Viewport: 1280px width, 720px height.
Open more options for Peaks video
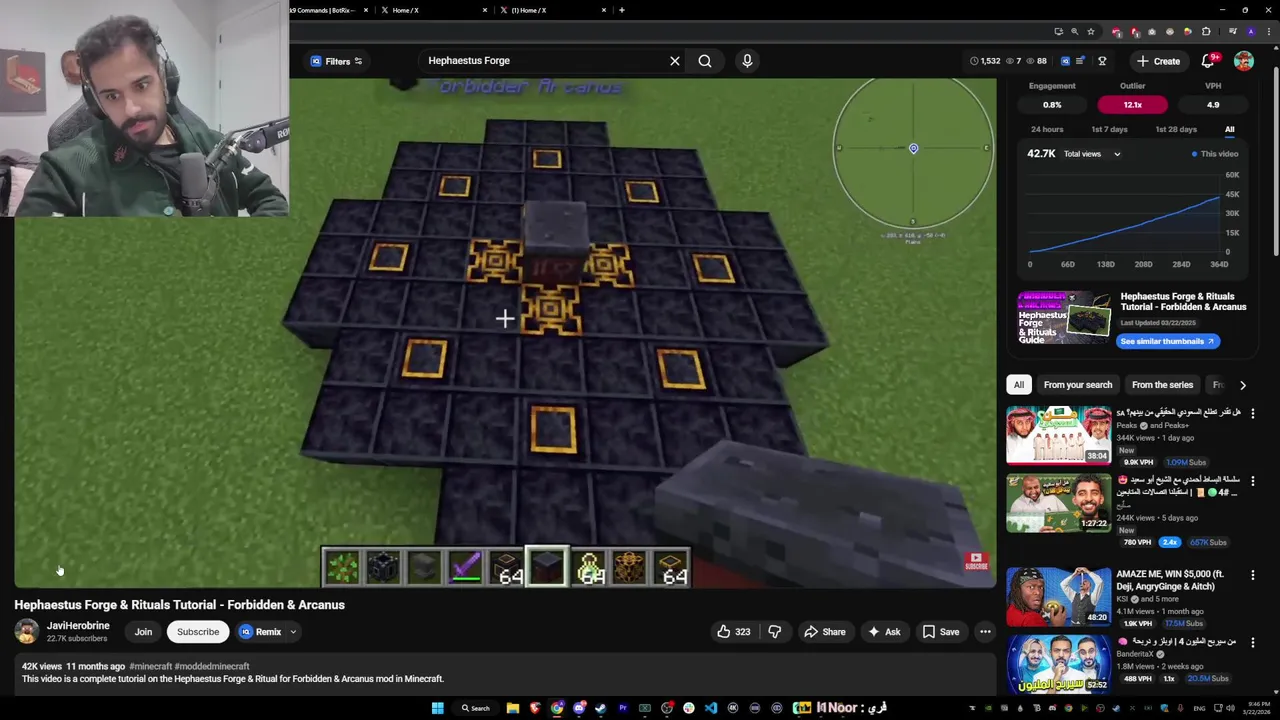click(x=1252, y=413)
